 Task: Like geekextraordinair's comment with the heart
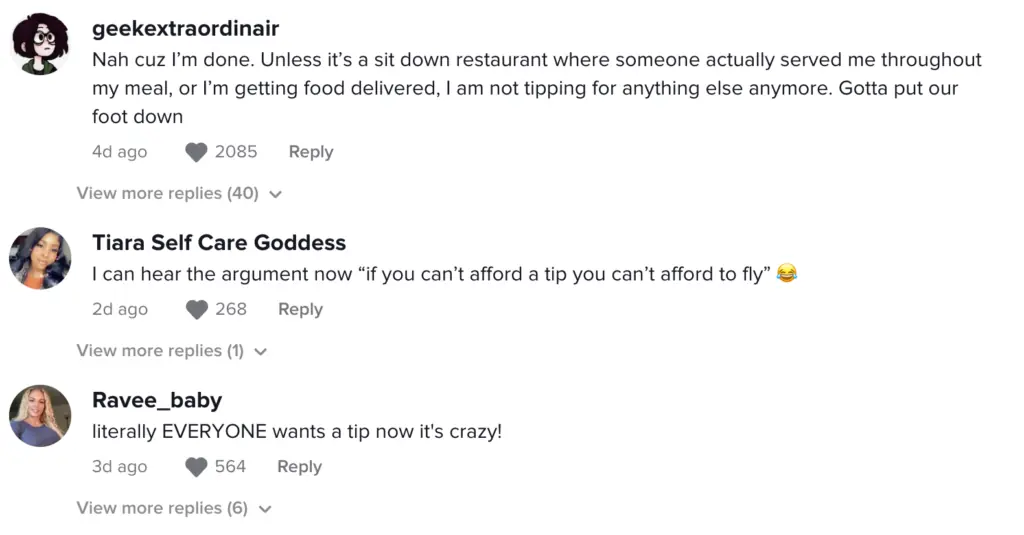coord(197,152)
